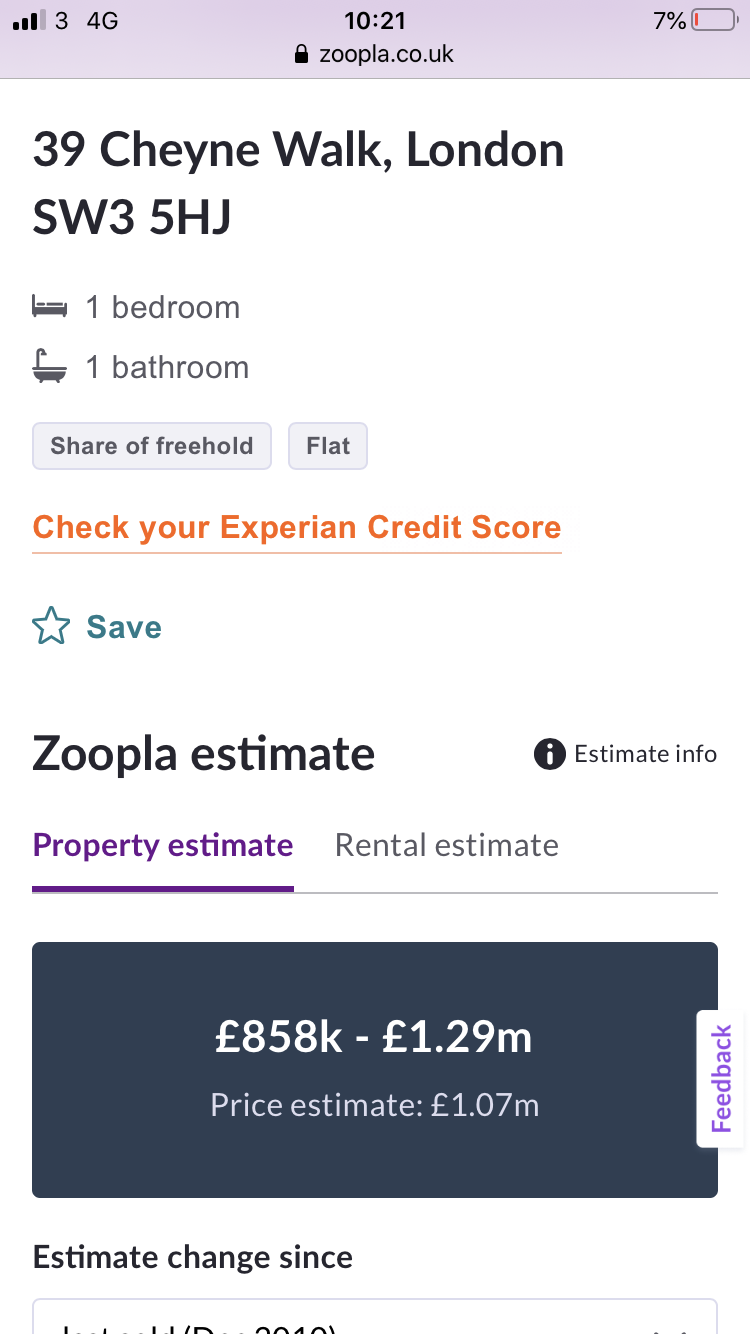Open the vertical Feedback side tab
Viewport: 750px width, 1334px height.
tap(722, 1079)
